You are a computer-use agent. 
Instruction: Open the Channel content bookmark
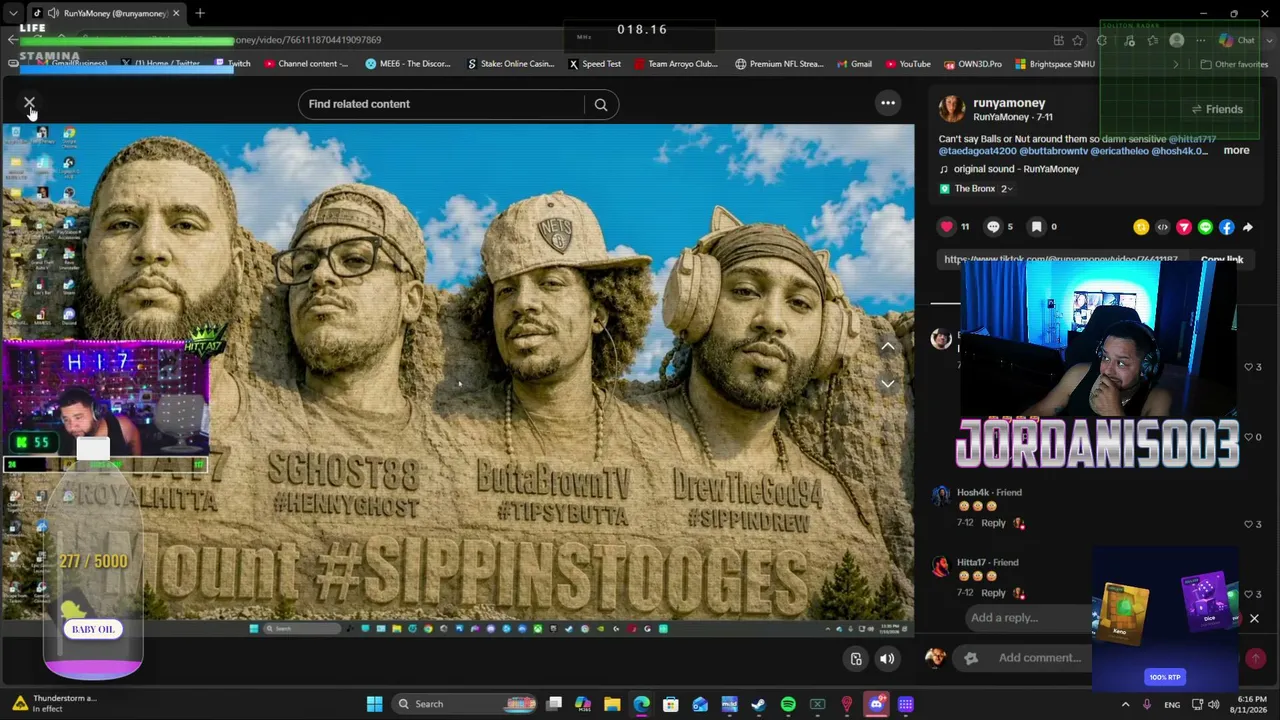coord(306,64)
